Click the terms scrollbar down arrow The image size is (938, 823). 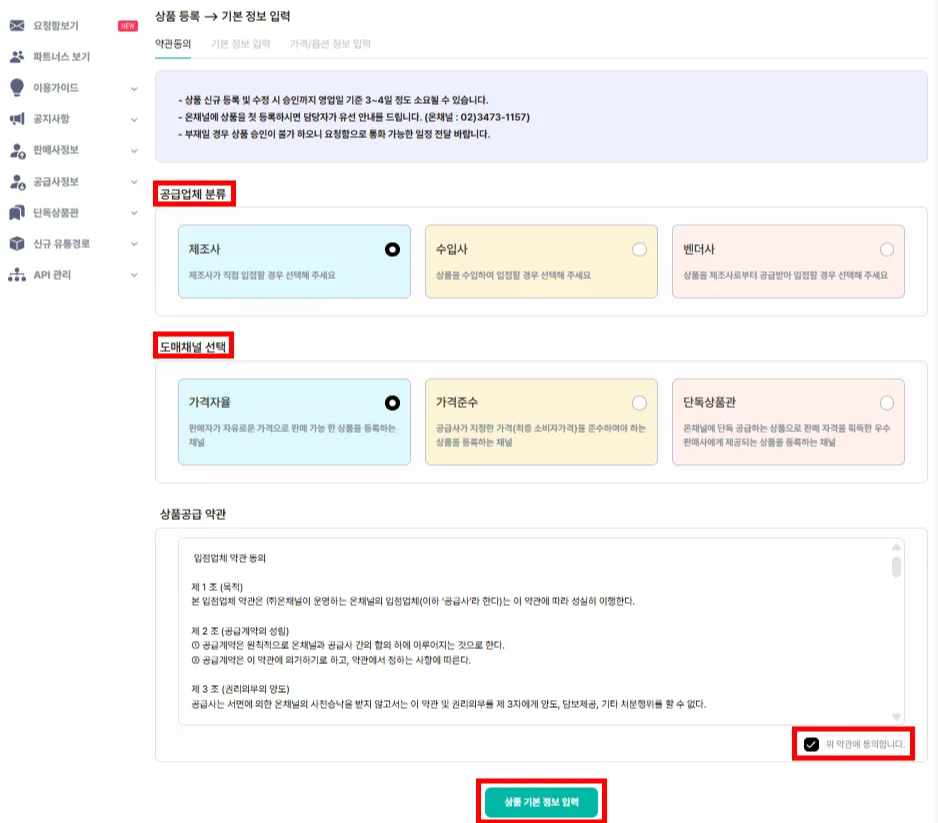click(x=896, y=717)
